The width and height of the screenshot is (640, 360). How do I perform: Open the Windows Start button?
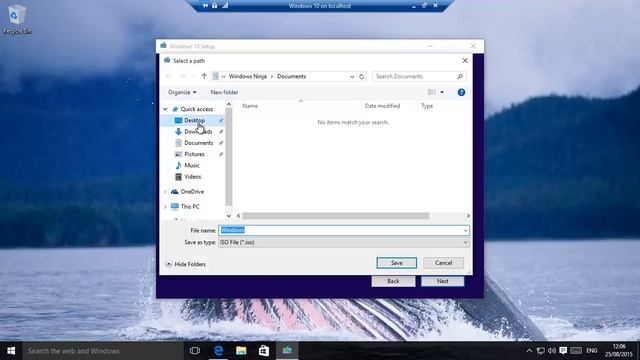click(x=11, y=351)
